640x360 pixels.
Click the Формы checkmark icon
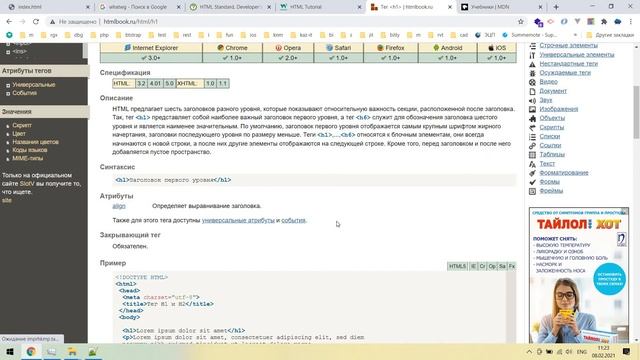point(532,182)
